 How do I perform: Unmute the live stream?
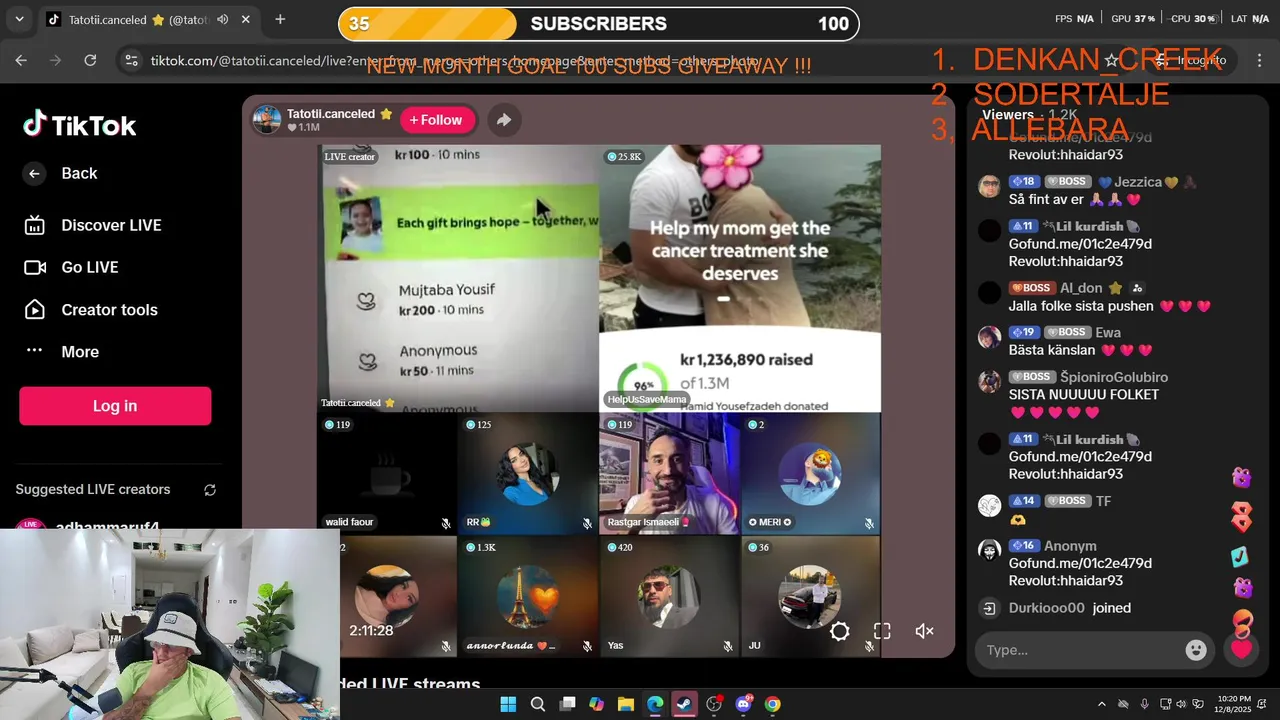[925, 631]
